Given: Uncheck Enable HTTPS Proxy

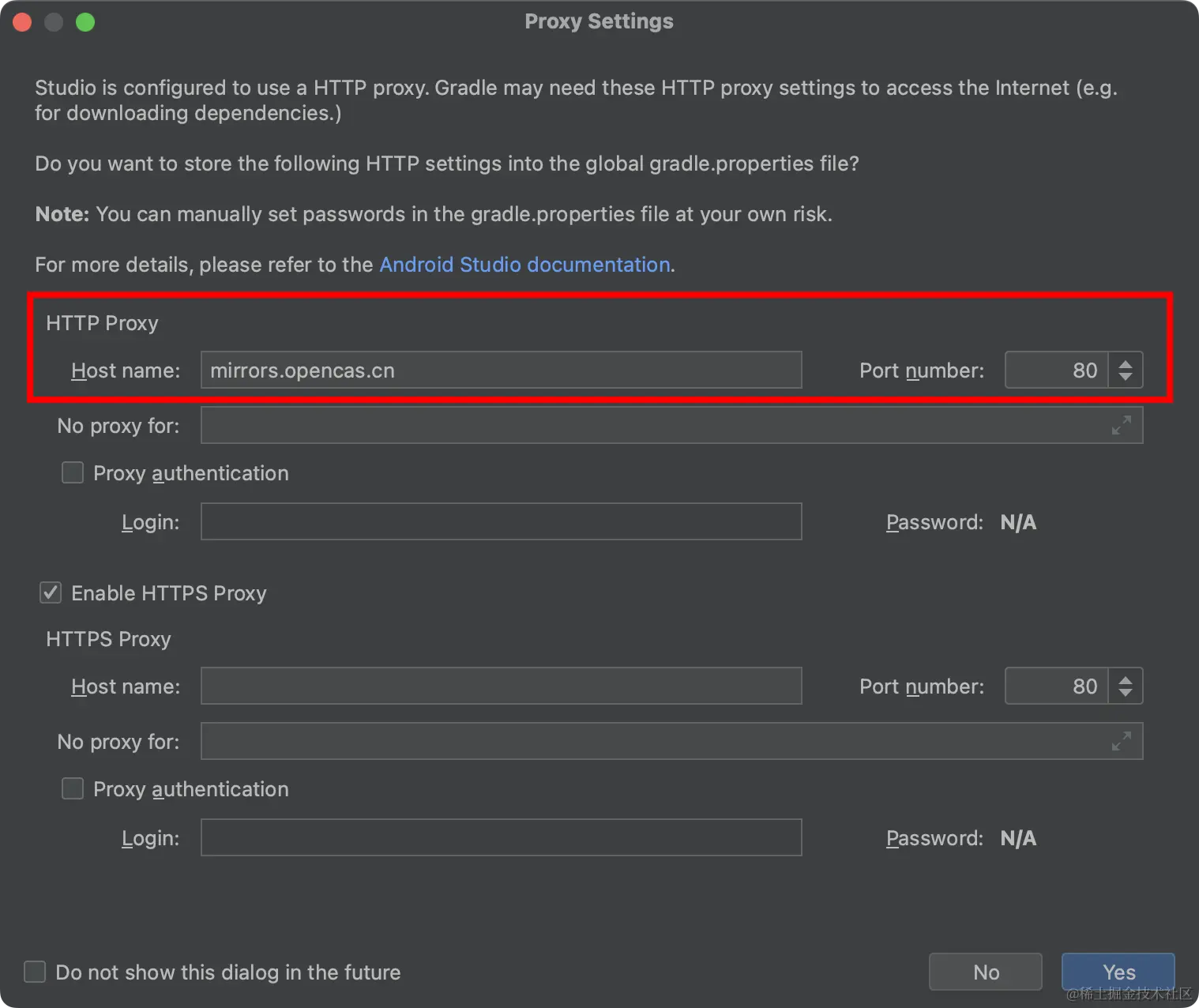Looking at the screenshot, I should tap(51, 592).
